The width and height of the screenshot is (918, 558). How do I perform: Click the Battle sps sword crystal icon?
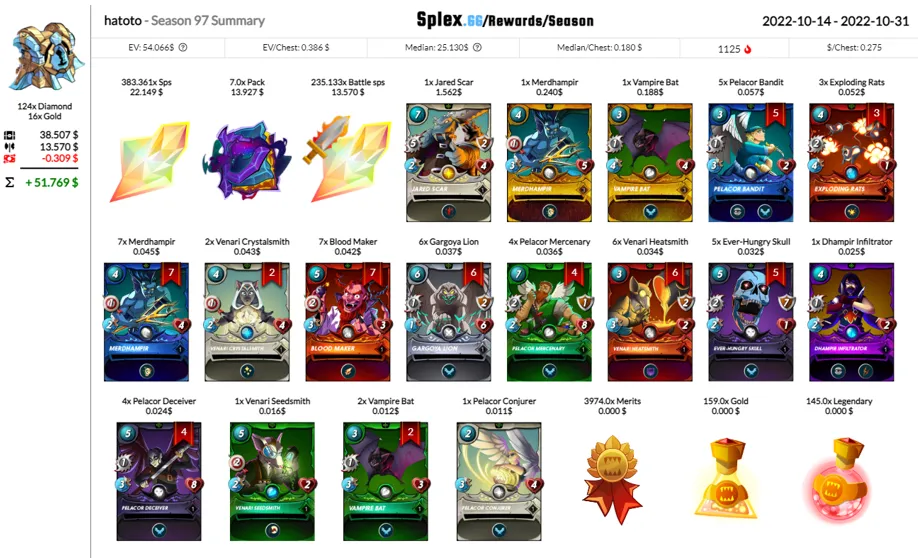tap(346, 158)
